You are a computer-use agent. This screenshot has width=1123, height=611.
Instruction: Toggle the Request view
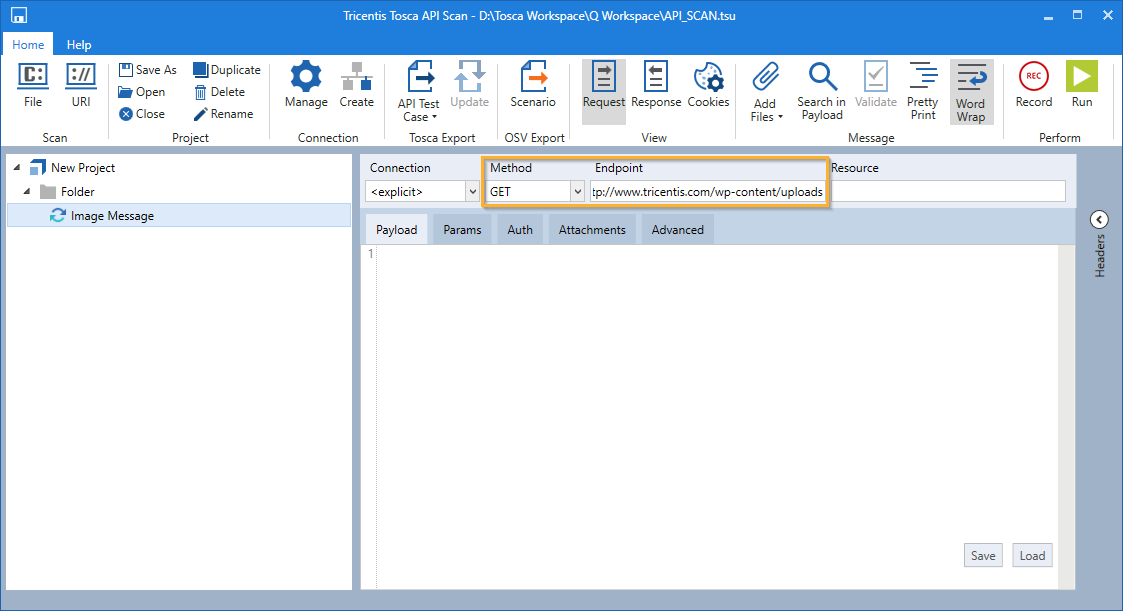pyautogui.click(x=604, y=77)
